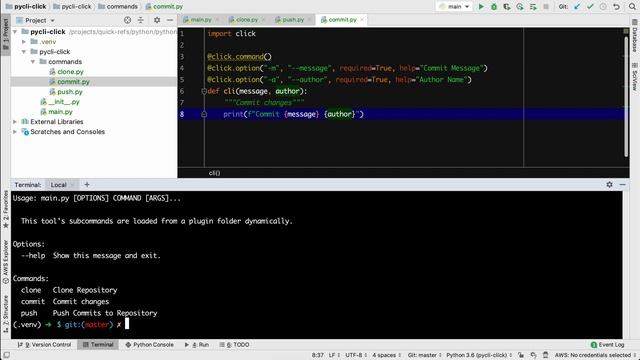The image size is (640, 360).
Task: Click the locate/scroll-from-source target icon in Project panel
Action: tap(127, 20)
